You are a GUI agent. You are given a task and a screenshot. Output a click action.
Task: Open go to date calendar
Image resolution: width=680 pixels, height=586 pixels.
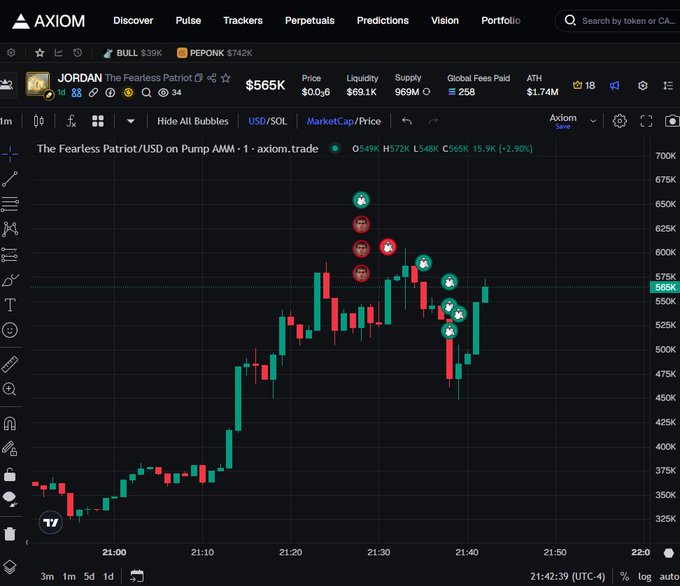137,576
